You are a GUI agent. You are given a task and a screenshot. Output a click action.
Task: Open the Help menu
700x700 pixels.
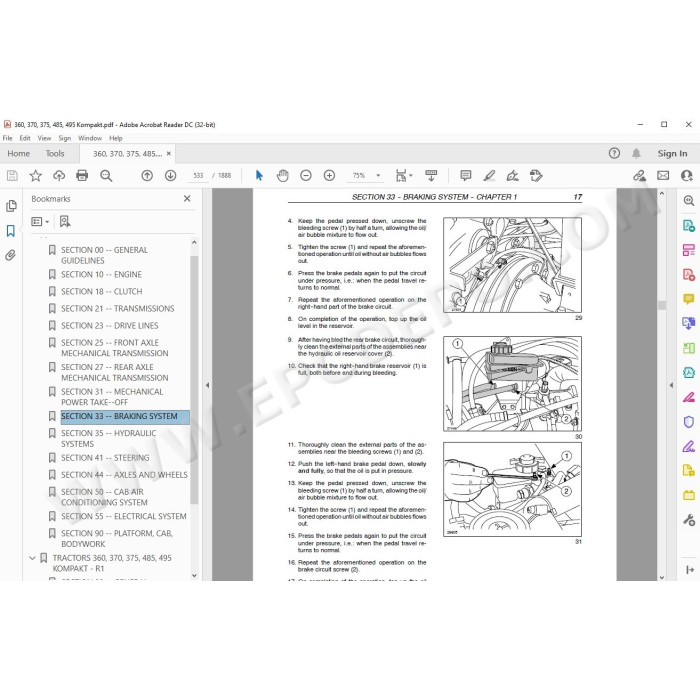coord(116,138)
